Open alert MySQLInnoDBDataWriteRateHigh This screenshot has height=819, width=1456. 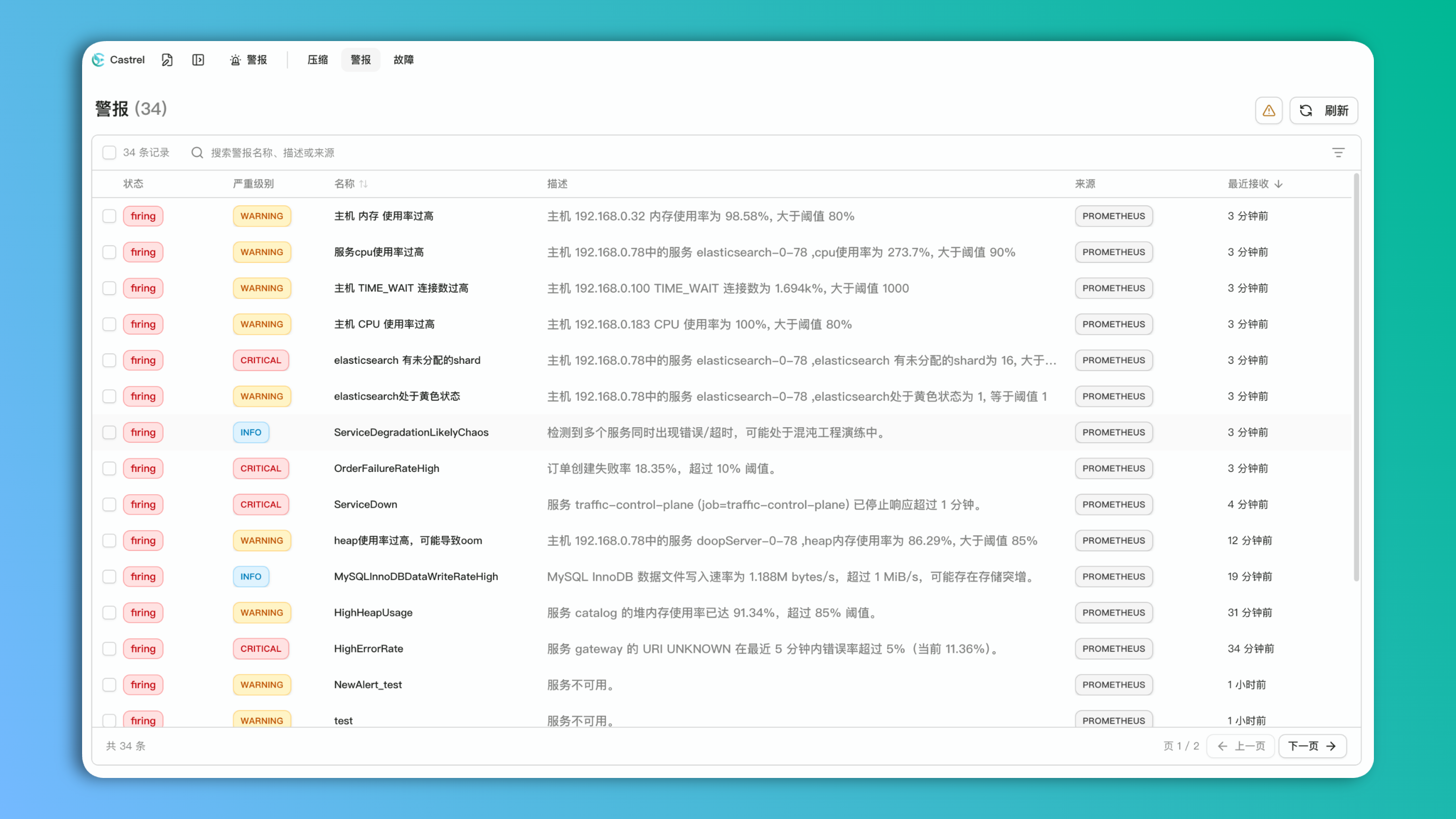[x=416, y=576]
